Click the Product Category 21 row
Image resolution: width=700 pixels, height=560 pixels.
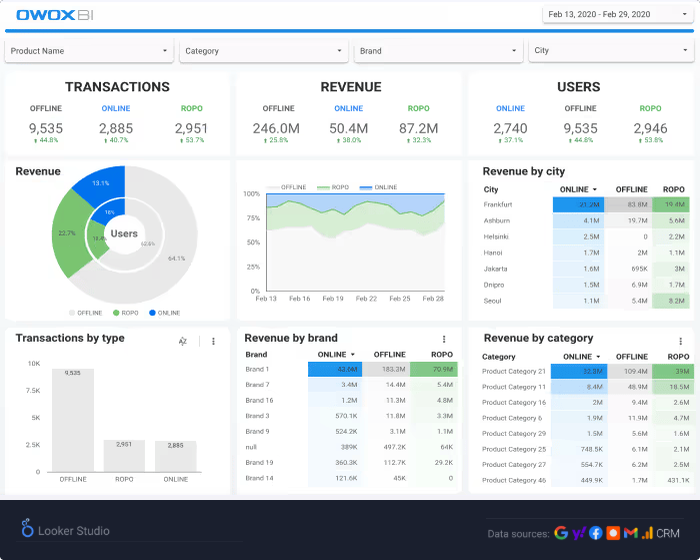coord(587,372)
